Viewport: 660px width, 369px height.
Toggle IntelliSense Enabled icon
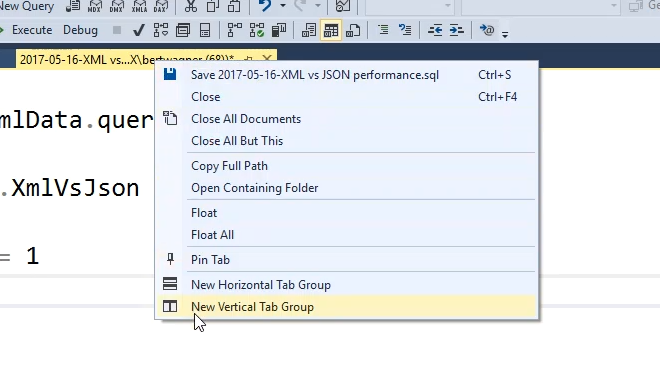coord(205,30)
